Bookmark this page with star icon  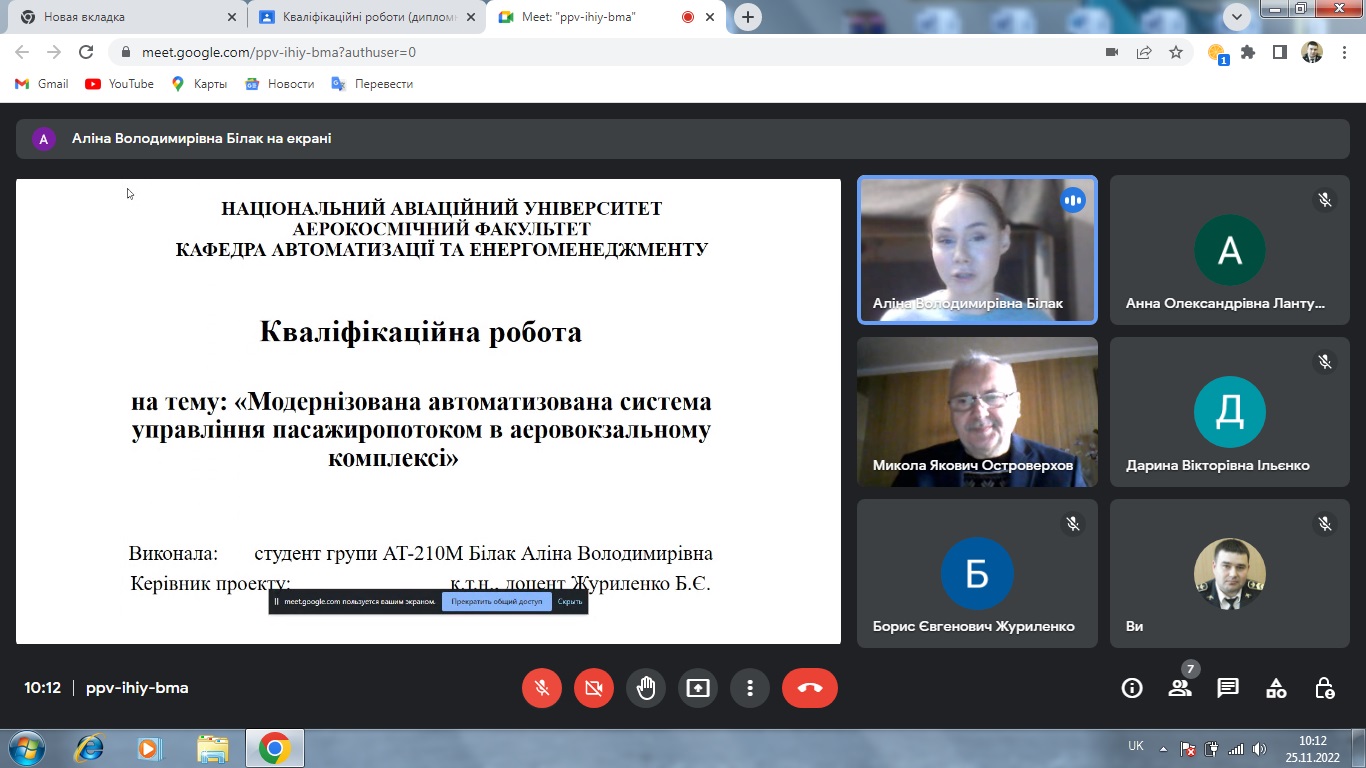(1176, 53)
